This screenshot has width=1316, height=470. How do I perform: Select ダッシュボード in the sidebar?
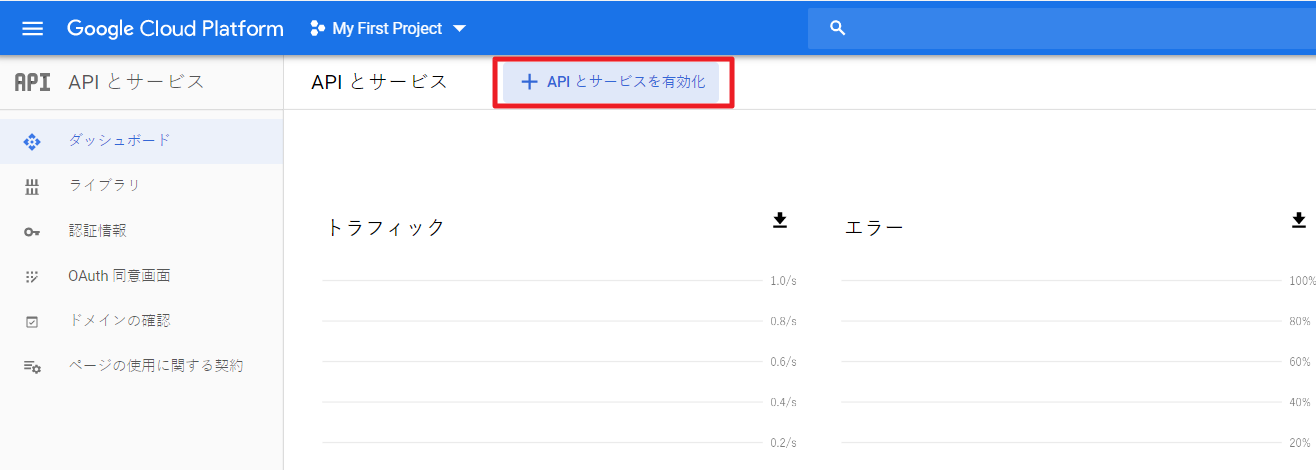coord(119,140)
